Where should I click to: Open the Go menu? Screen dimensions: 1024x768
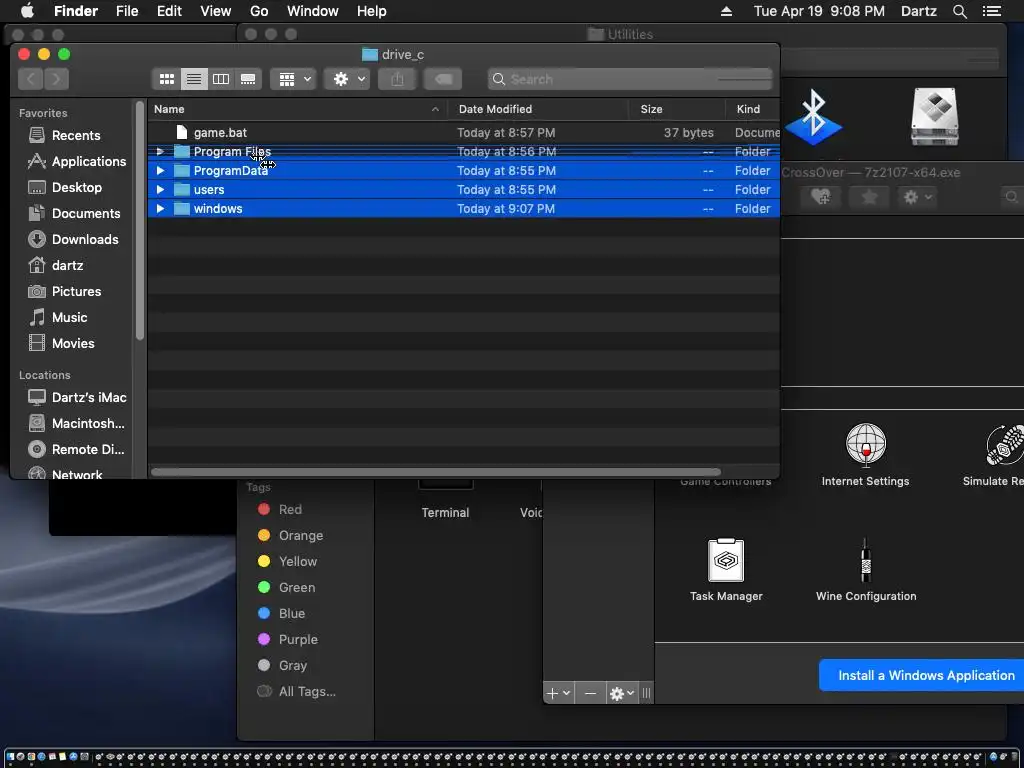tap(259, 11)
